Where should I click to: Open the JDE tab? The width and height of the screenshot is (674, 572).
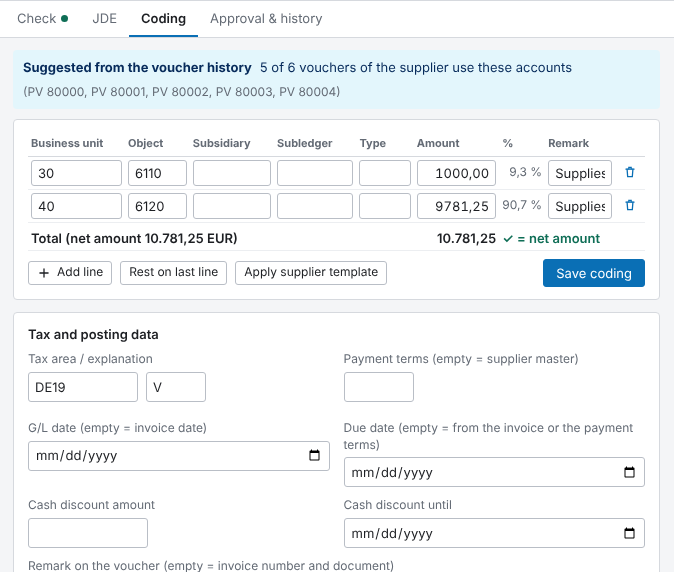pyautogui.click(x=104, y=18)
